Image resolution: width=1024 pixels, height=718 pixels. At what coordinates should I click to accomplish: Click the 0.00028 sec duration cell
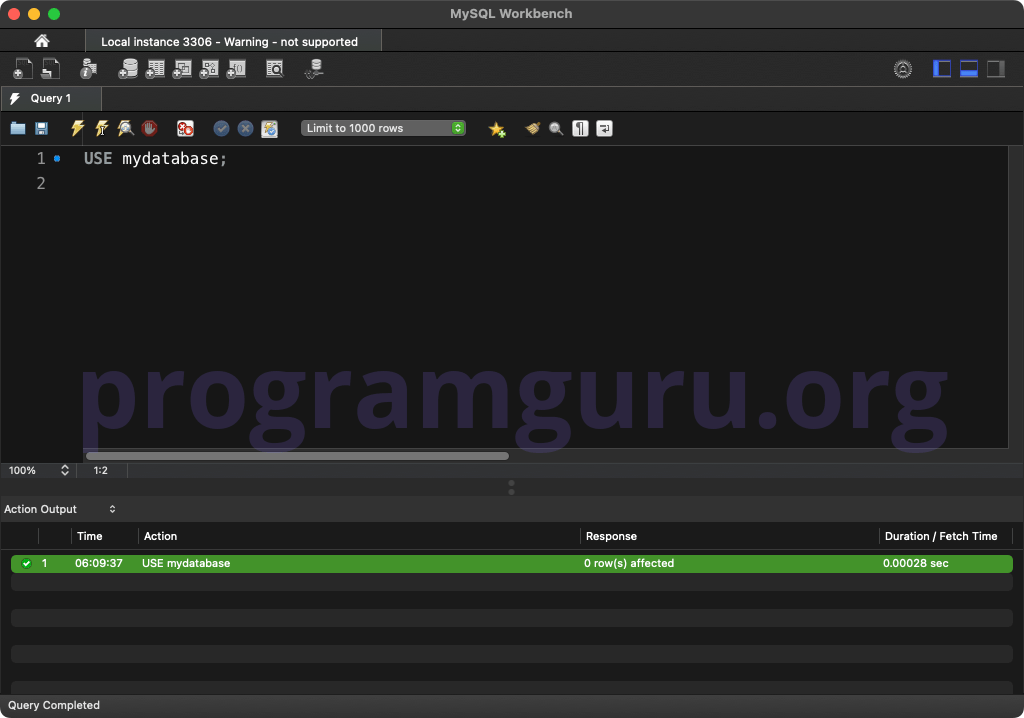click(x=916, y=563)
